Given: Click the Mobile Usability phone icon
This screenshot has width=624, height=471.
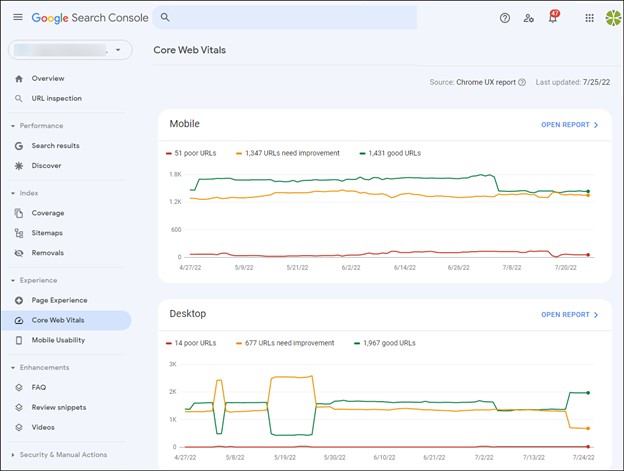Looking at the screenshot, I should point(19,340).
